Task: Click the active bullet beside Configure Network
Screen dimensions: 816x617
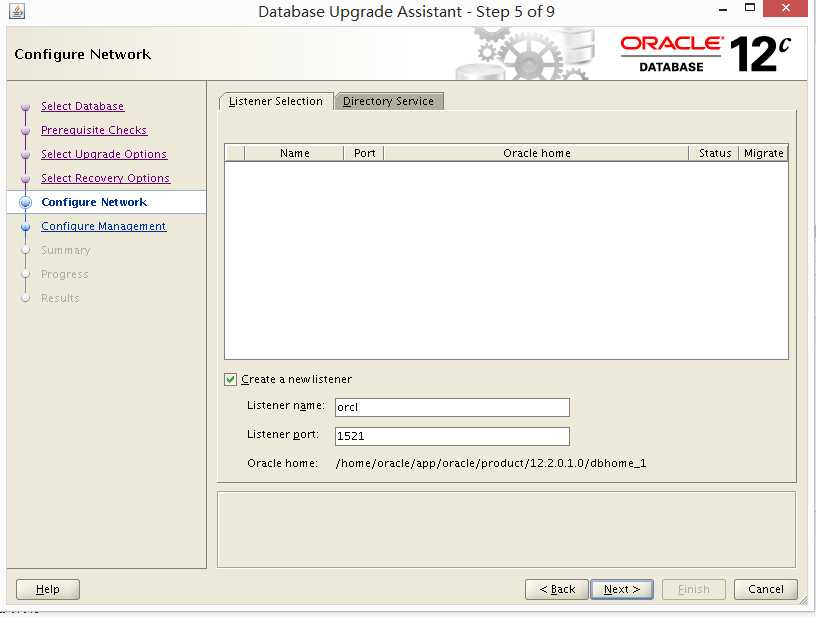Action: click(26, 202)
